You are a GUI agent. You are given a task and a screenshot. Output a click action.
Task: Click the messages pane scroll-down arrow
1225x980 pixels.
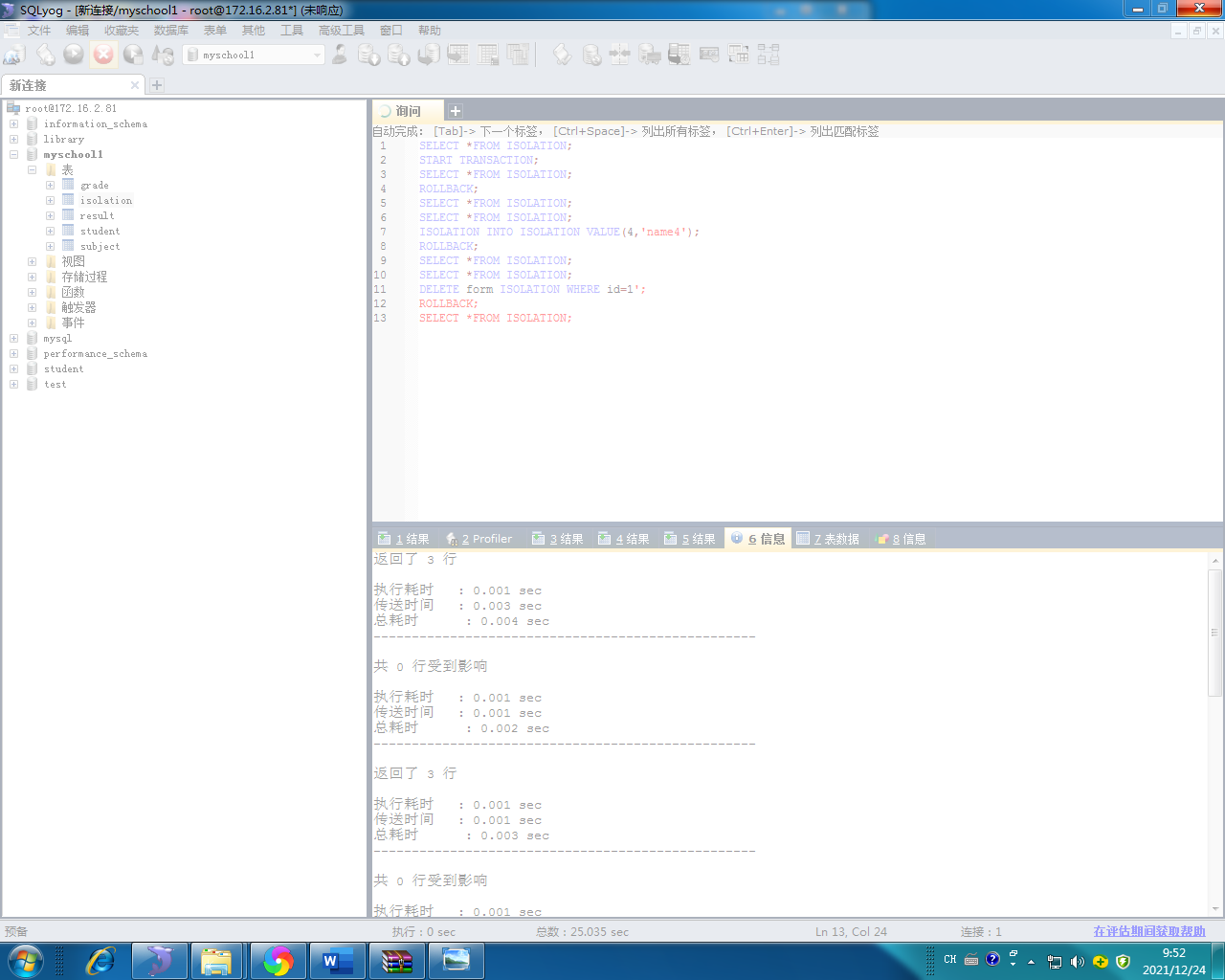coord(1215,908)
